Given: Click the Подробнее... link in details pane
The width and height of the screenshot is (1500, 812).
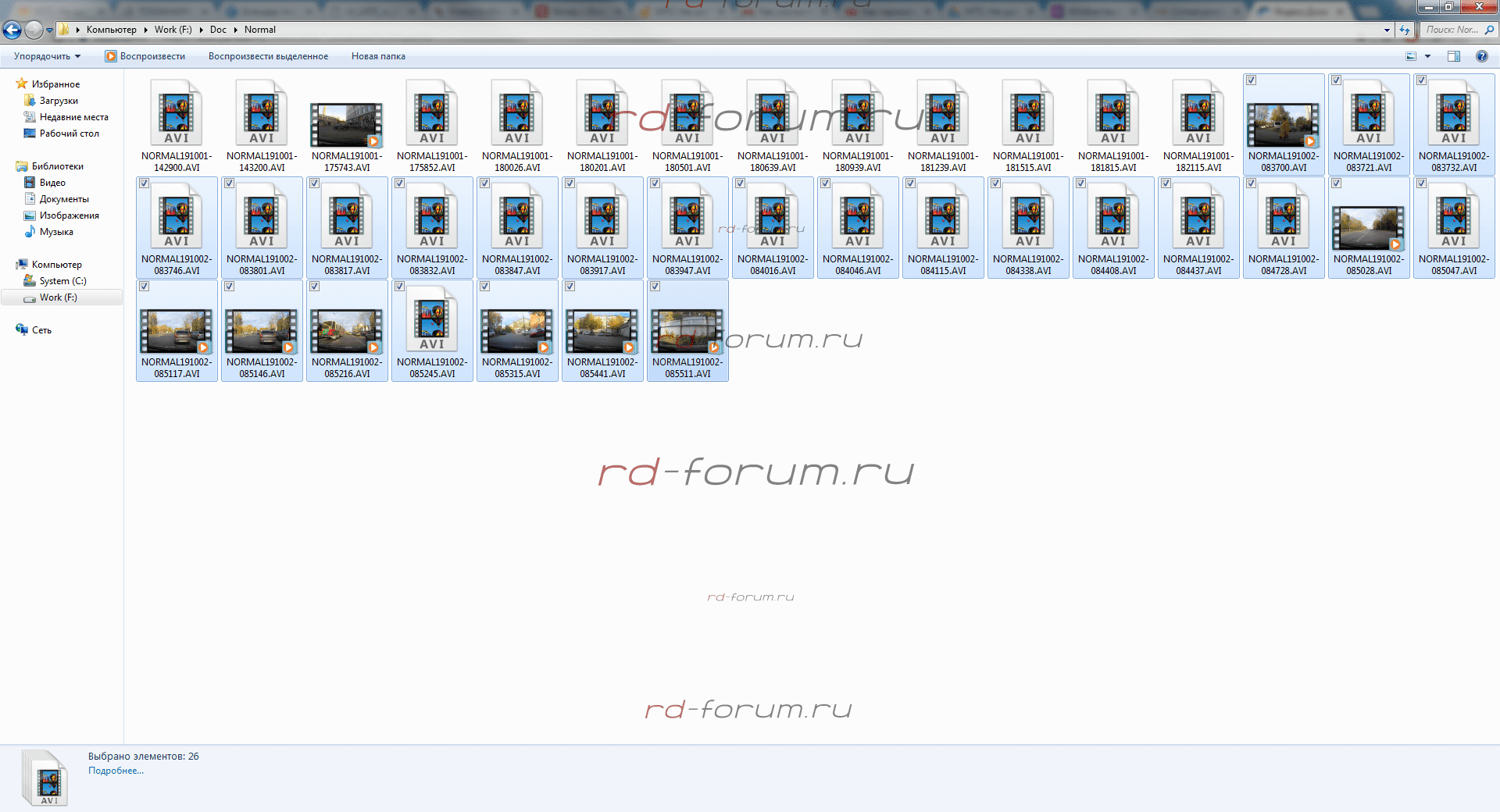Looking at the screenshot, I should (x=116, y=771).
